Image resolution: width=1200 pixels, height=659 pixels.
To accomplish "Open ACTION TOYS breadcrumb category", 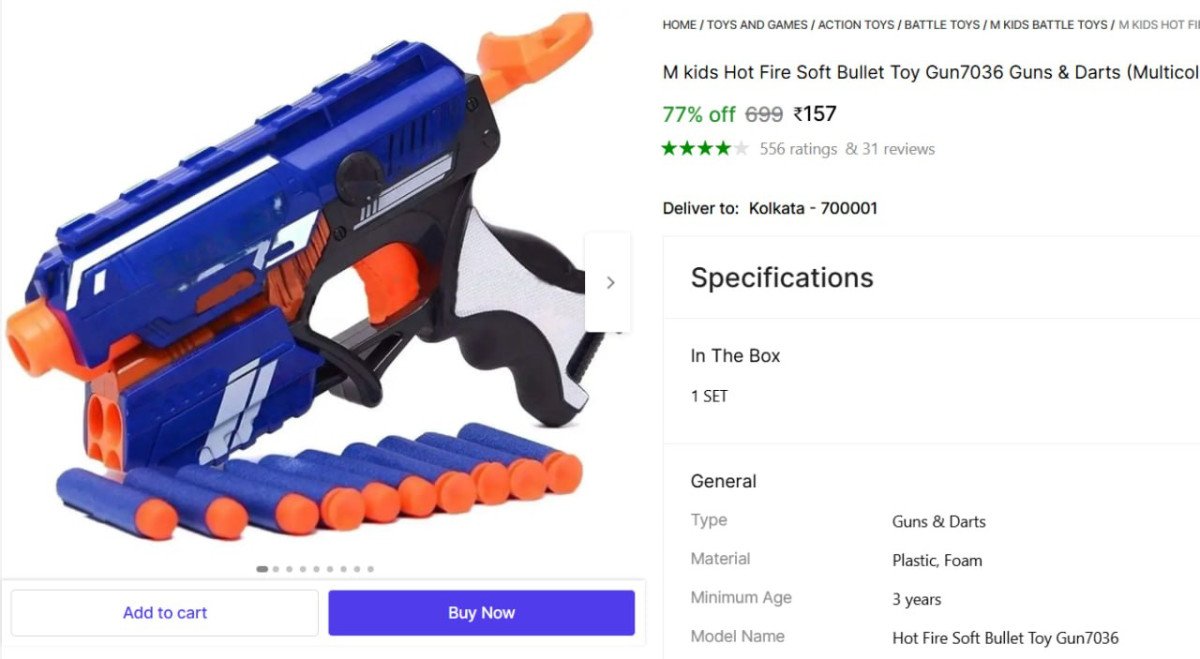I will tap(856, 25).
